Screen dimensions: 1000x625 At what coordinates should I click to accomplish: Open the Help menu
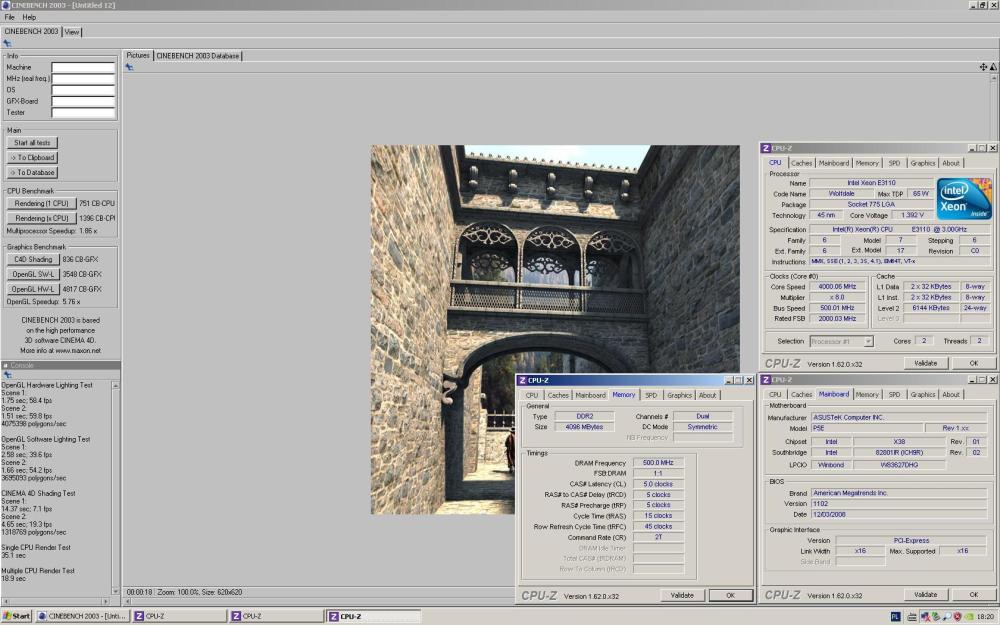tap(29, 17)
